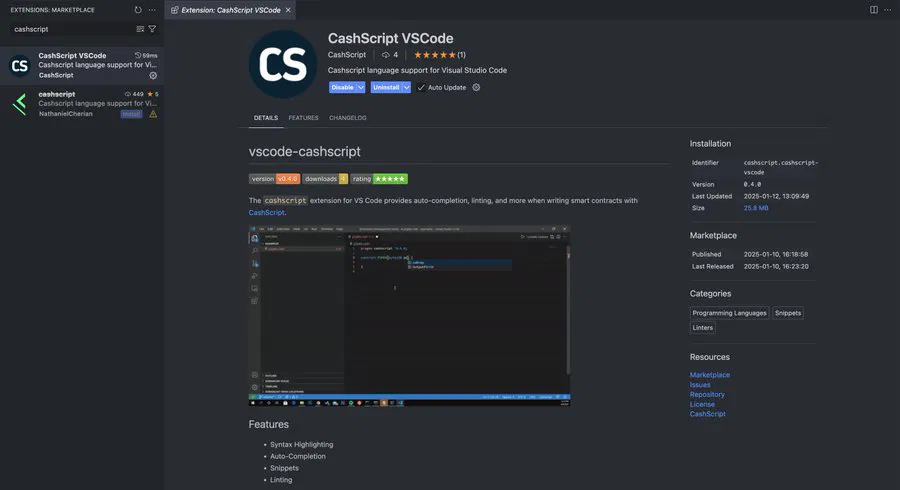Click the Syntax Highlighting feature bullet
Image resolution: width=900 pixels, height=490 pixels.
tap(301, 444)
